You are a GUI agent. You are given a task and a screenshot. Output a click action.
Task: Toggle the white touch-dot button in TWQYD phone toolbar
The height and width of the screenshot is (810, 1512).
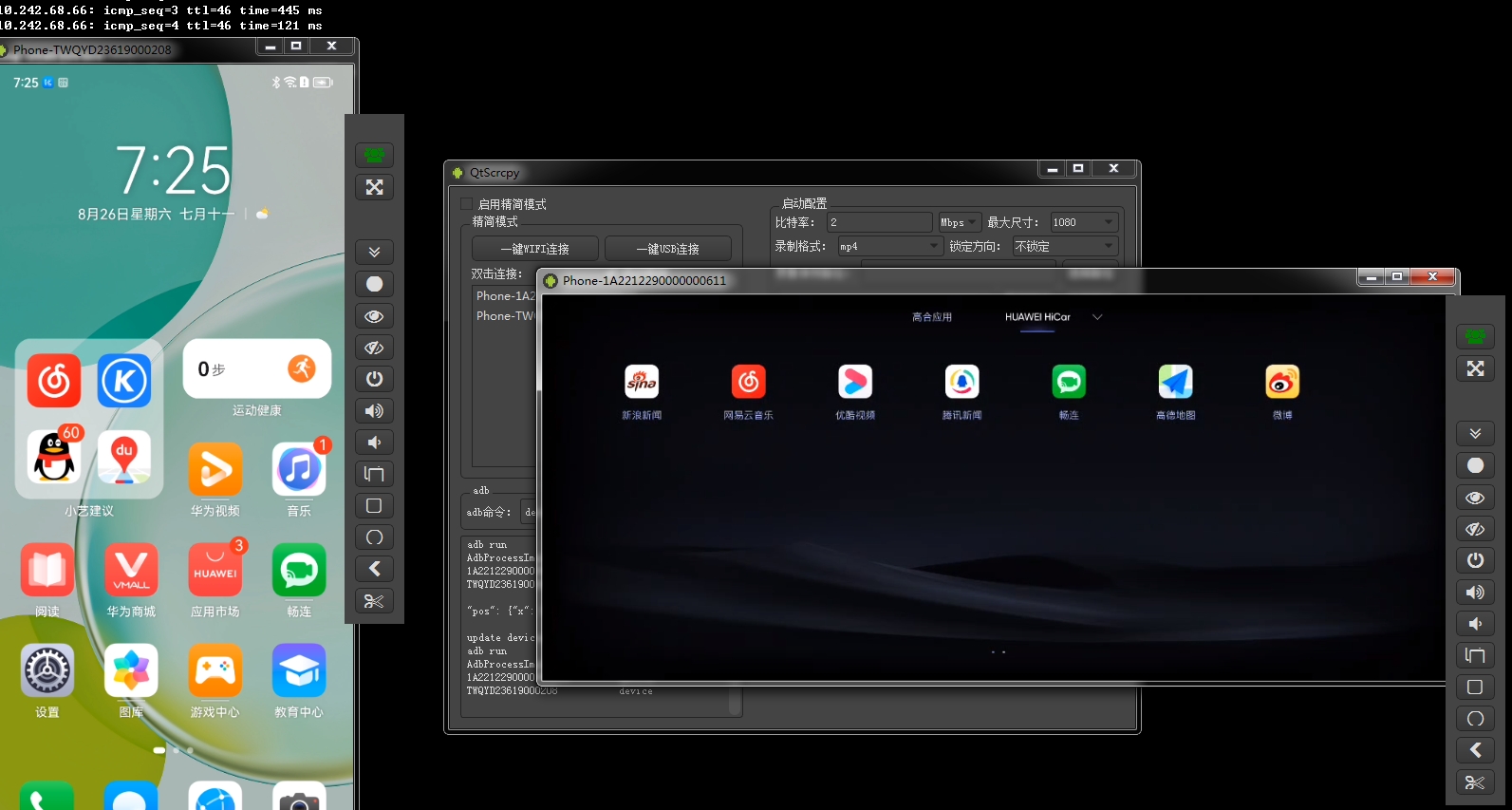374,284
